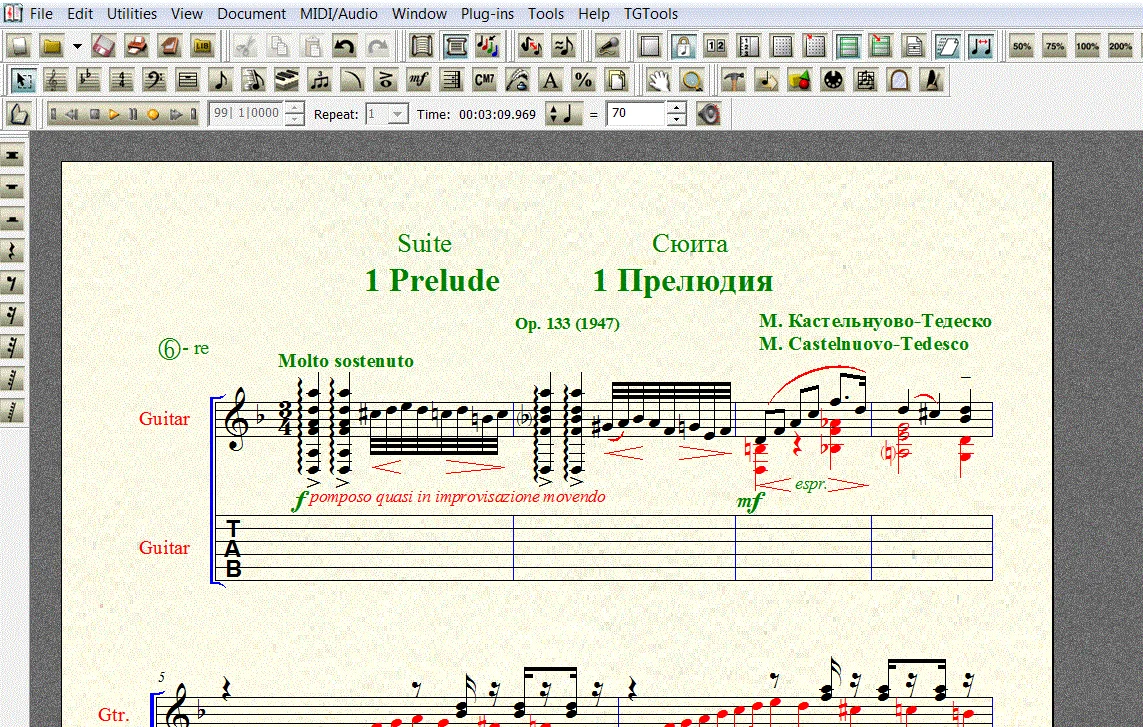Select the Smart Shape slur tool
This screenshot has height=727, width=1143.
[x=352, y=79]
